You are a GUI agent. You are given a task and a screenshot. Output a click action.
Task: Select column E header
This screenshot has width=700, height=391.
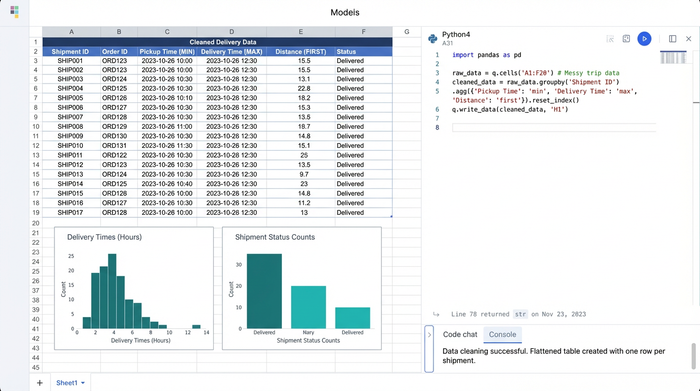tap(301, 32)
